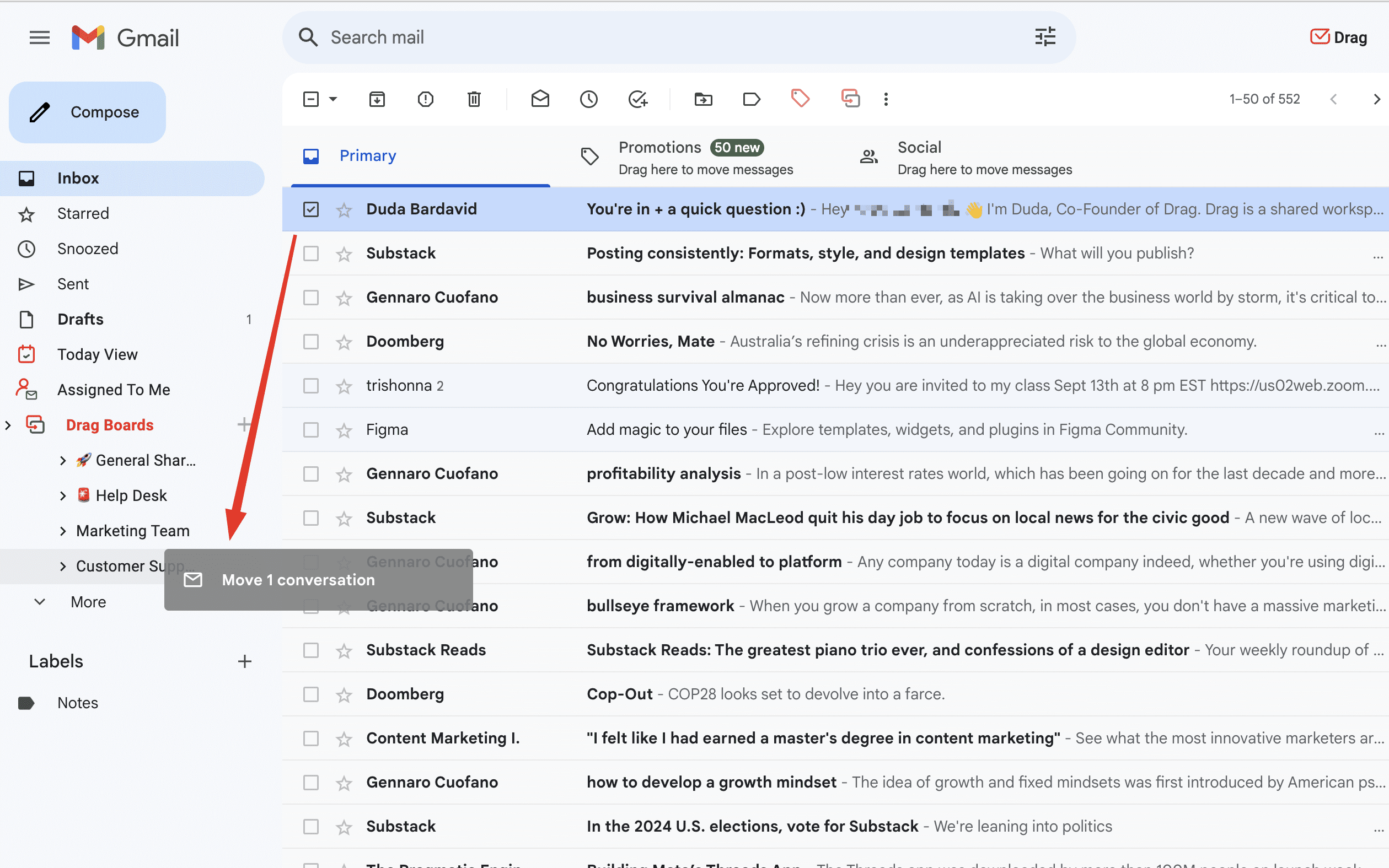Open the select dropdown arrow
This screenshot has height=868, width=1389.
[x=333, y=99]
